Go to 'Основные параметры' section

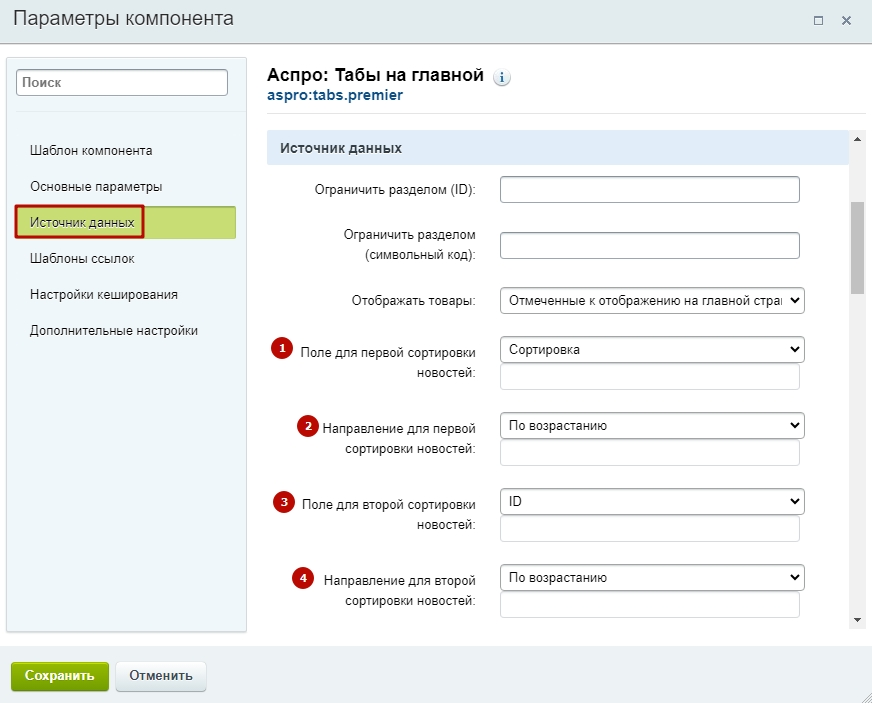pos(96,187)
